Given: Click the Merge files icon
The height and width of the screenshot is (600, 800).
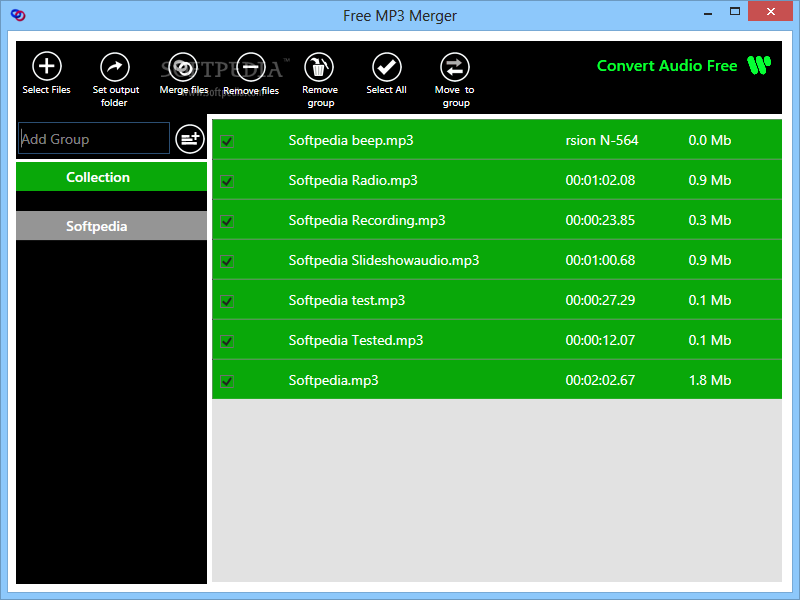Looking at the screenshot, I should (x=183, y=67).
